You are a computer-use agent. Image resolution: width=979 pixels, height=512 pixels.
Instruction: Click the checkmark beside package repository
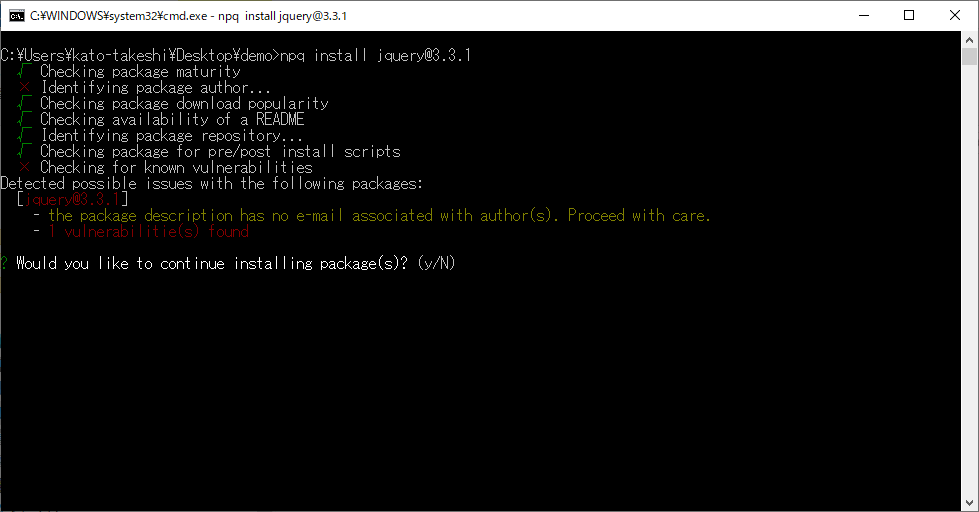pyautogui.click(x=24, y=135)
